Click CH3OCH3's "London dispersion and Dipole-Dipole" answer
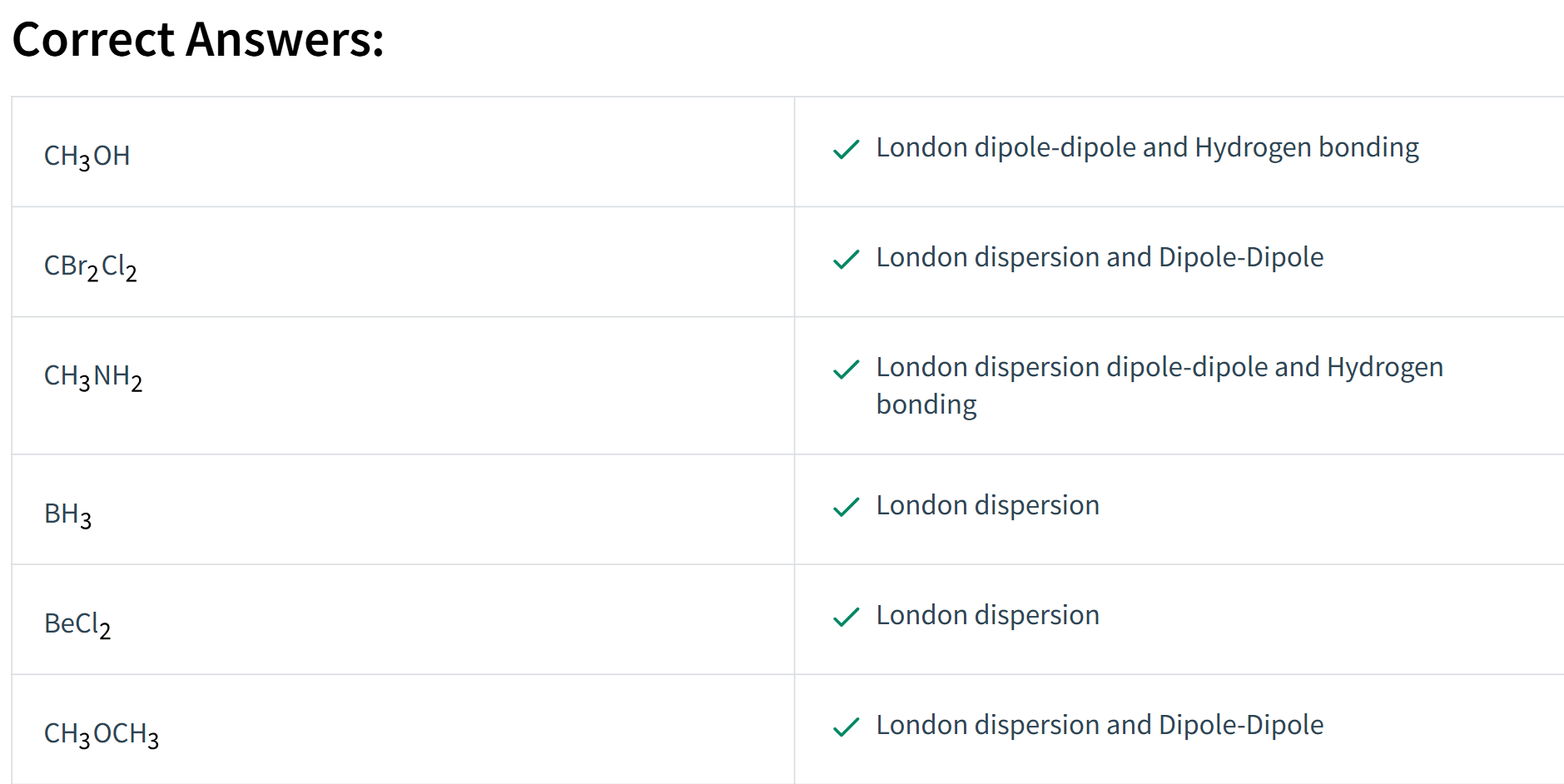 point(1100,725)
